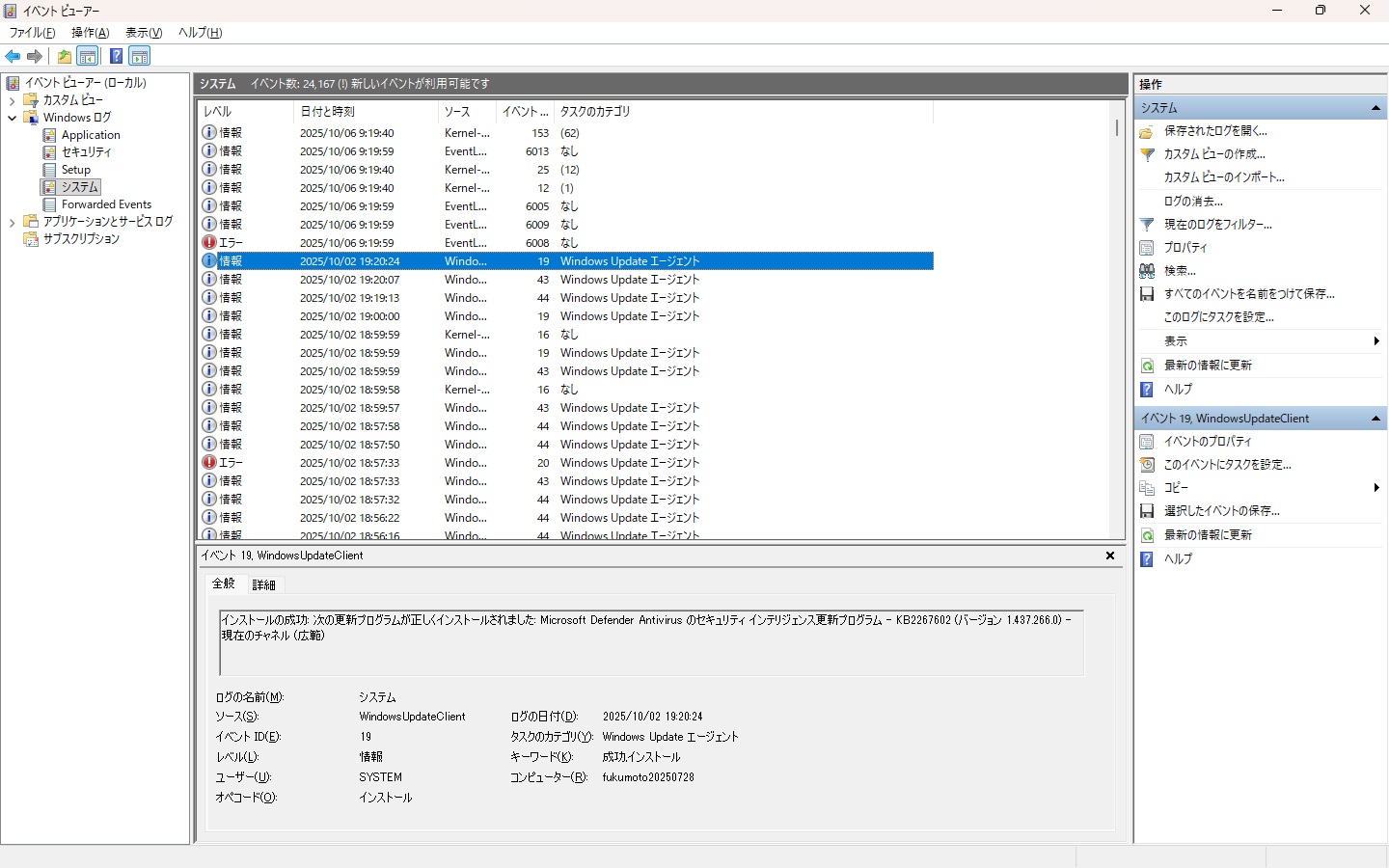
Task: Select the セキュリティ log in the tree
Action: [86, 152]
